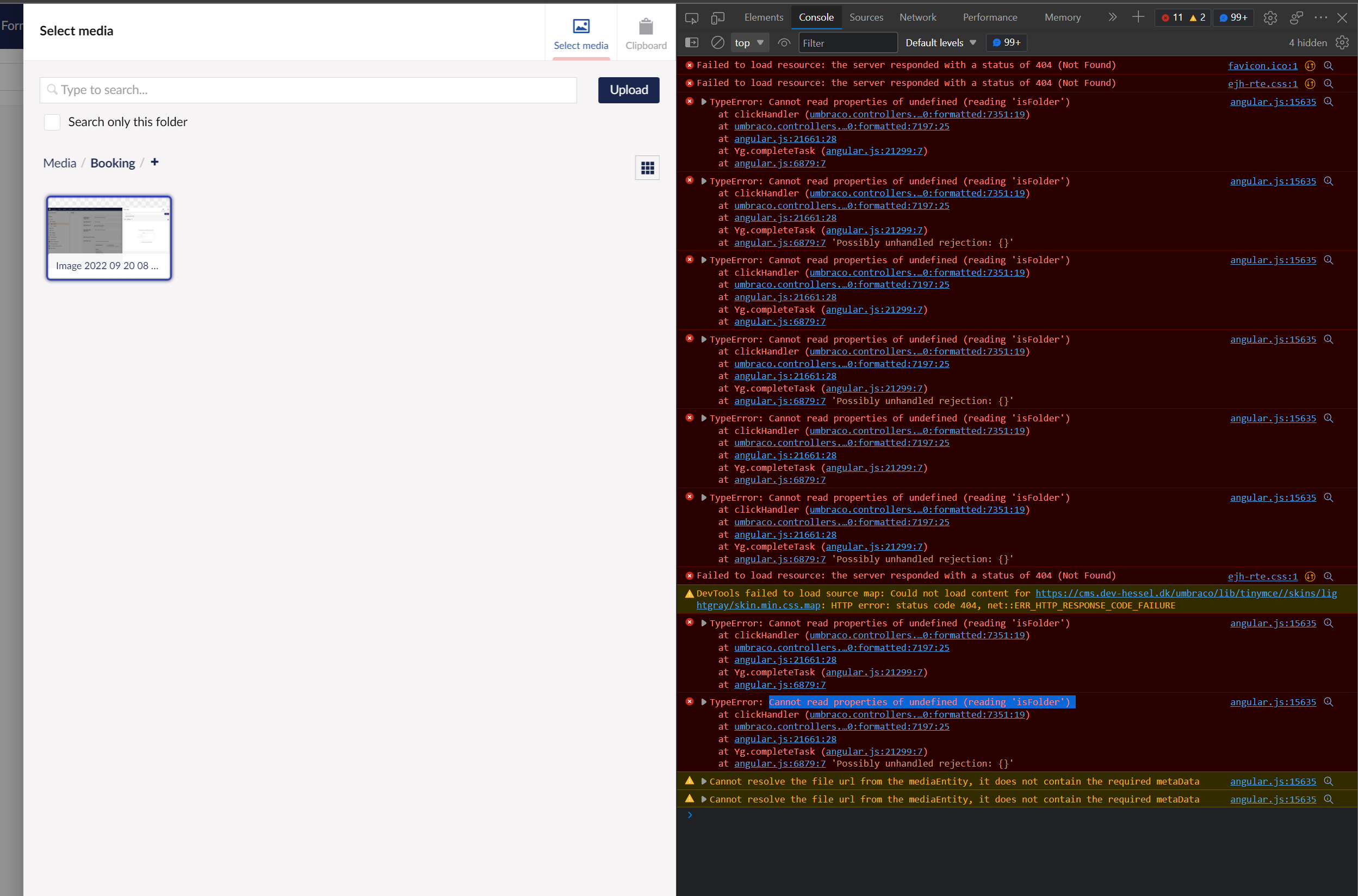Image resolution: width=1358 pixels, height=896 pixels.
Task: Click the Upload button
Action: [x=628, y=90]
